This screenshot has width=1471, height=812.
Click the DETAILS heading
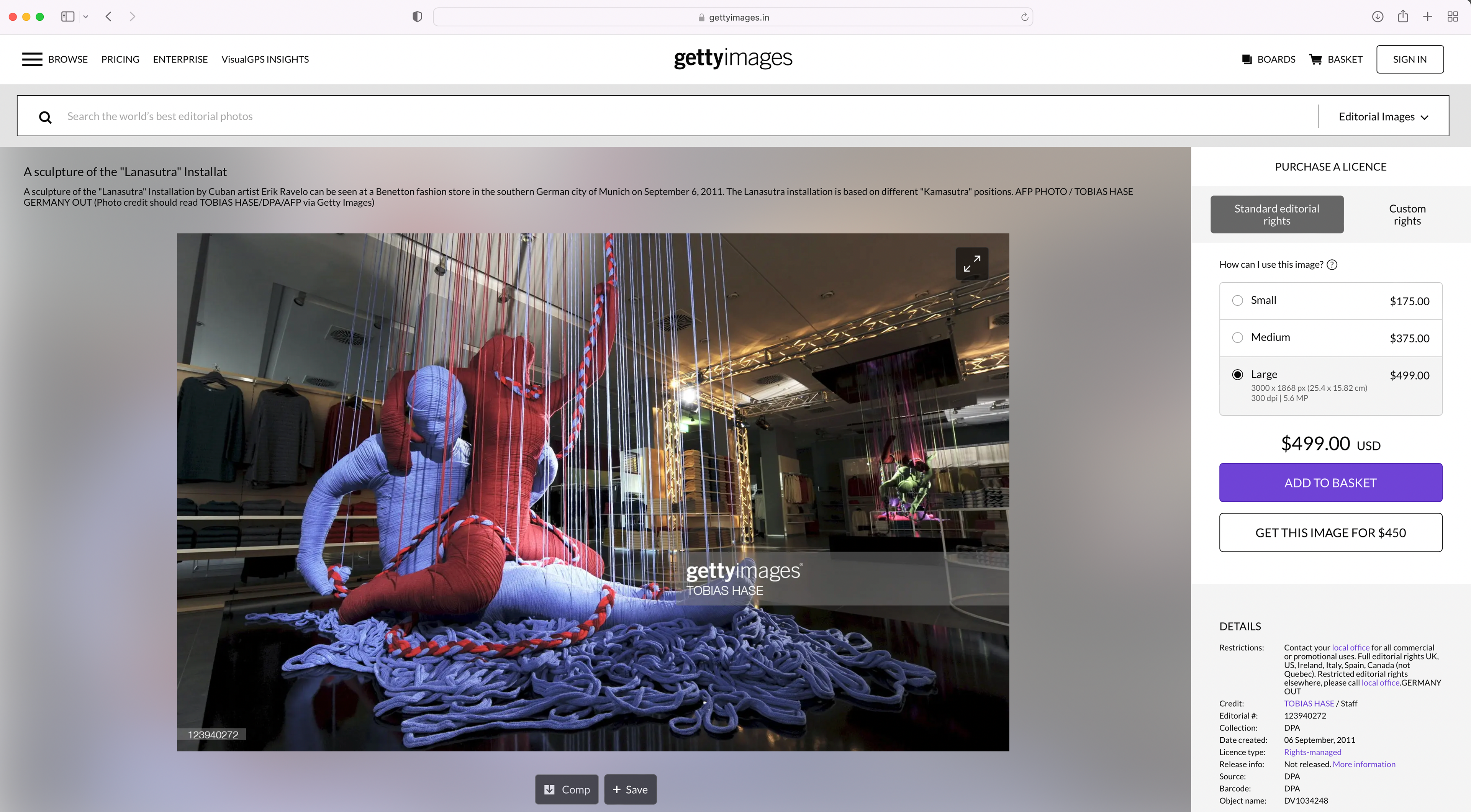click(1240, 626)
